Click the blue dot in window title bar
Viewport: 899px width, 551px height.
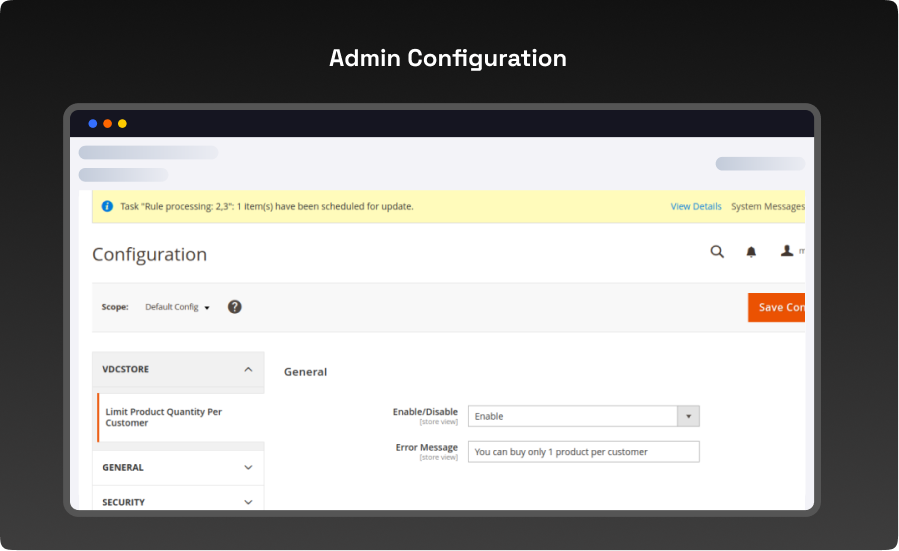tap(93, 124)
